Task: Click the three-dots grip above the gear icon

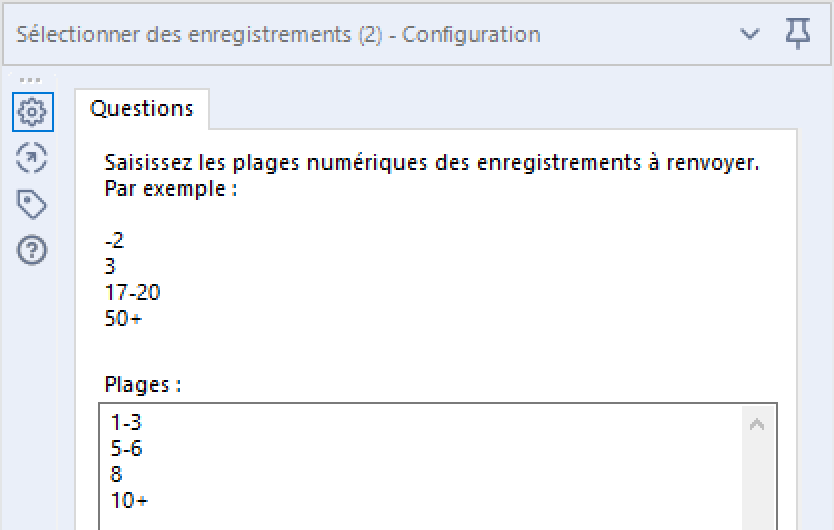Action: (30, 80)
